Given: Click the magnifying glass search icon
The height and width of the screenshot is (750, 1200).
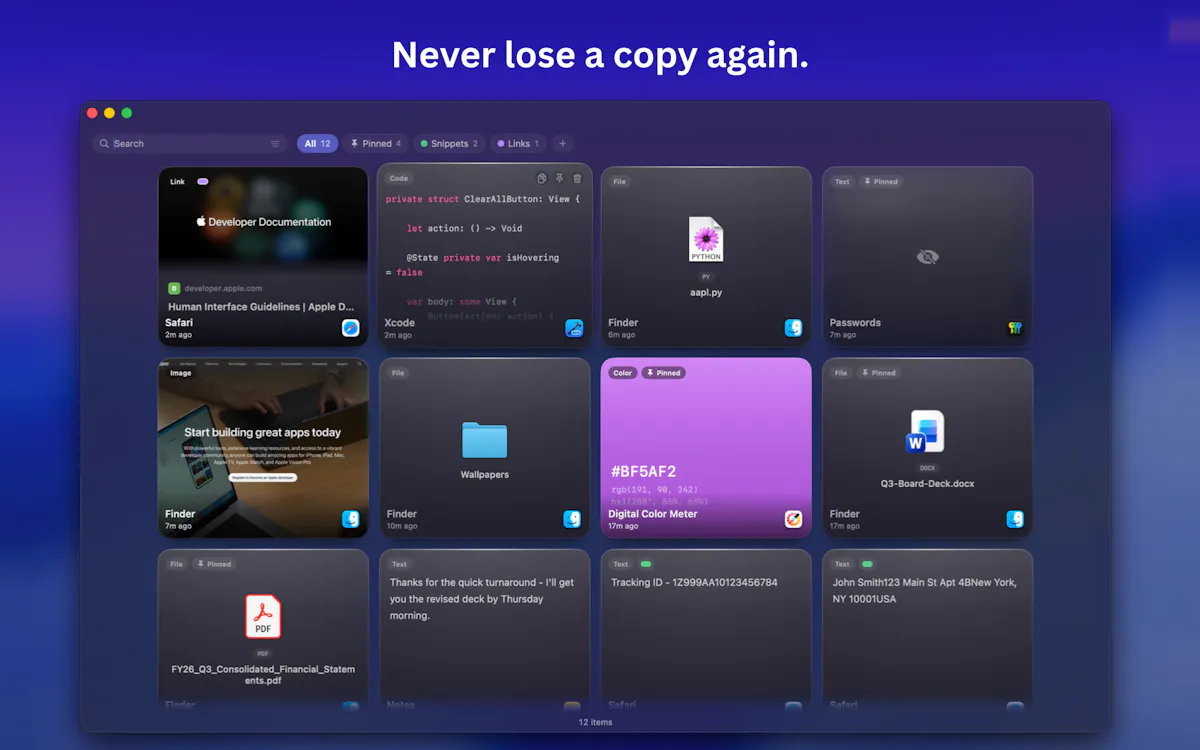Looking at the screenshot, I should [x=105, y=144].
